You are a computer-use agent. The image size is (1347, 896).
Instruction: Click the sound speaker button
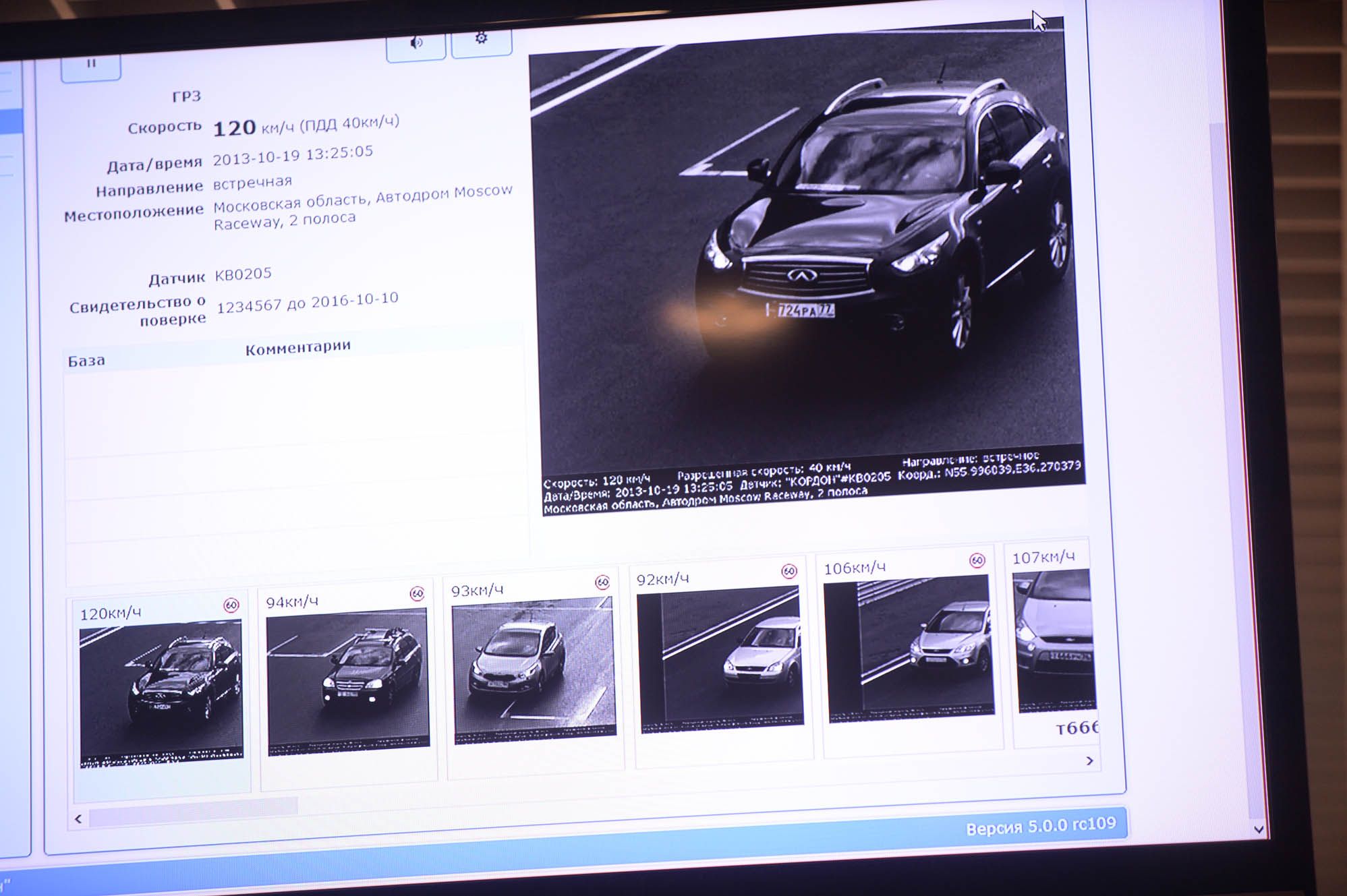tap(416, 45)
